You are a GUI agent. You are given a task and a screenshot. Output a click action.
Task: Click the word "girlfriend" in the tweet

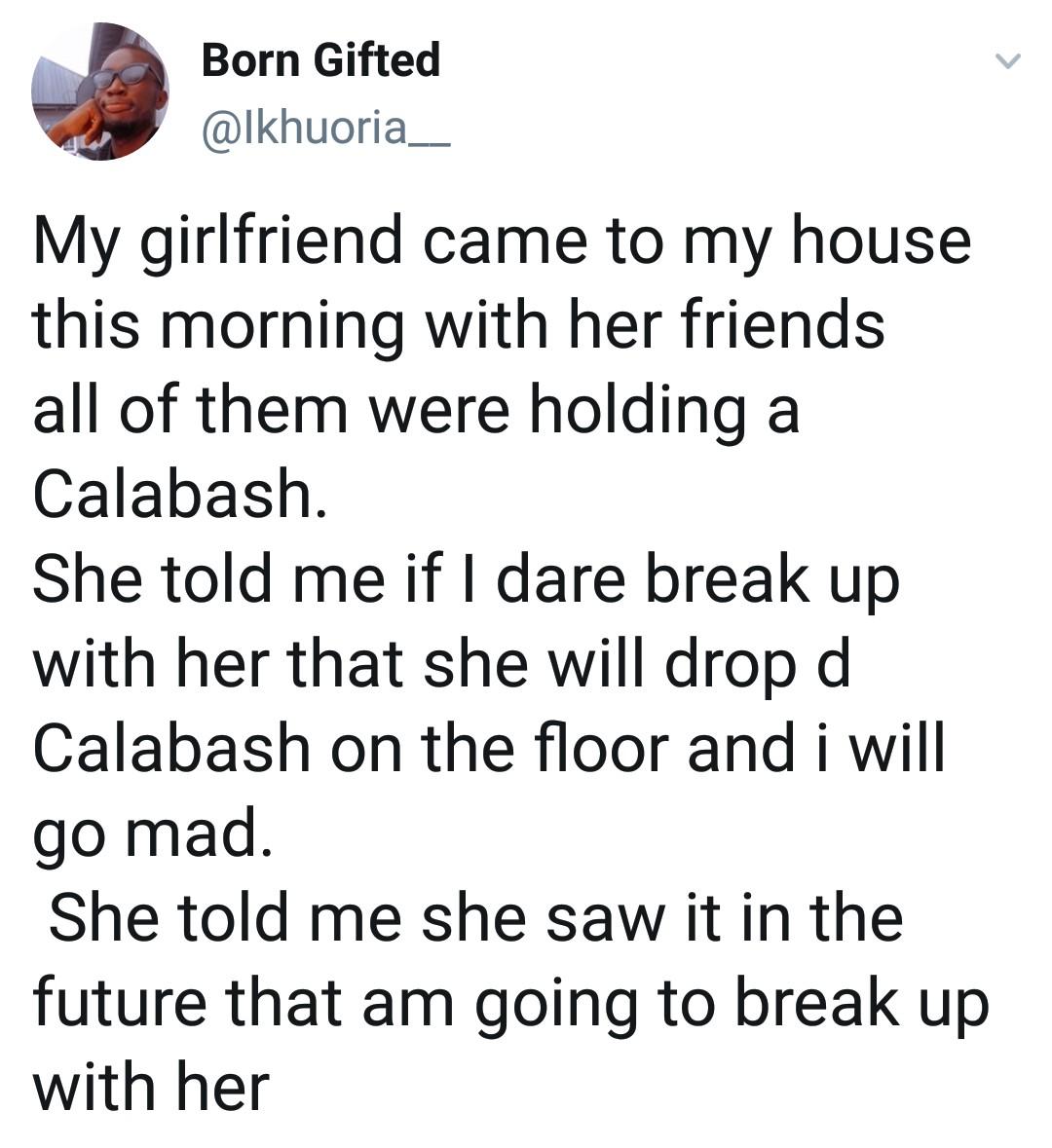pos(273,243)
